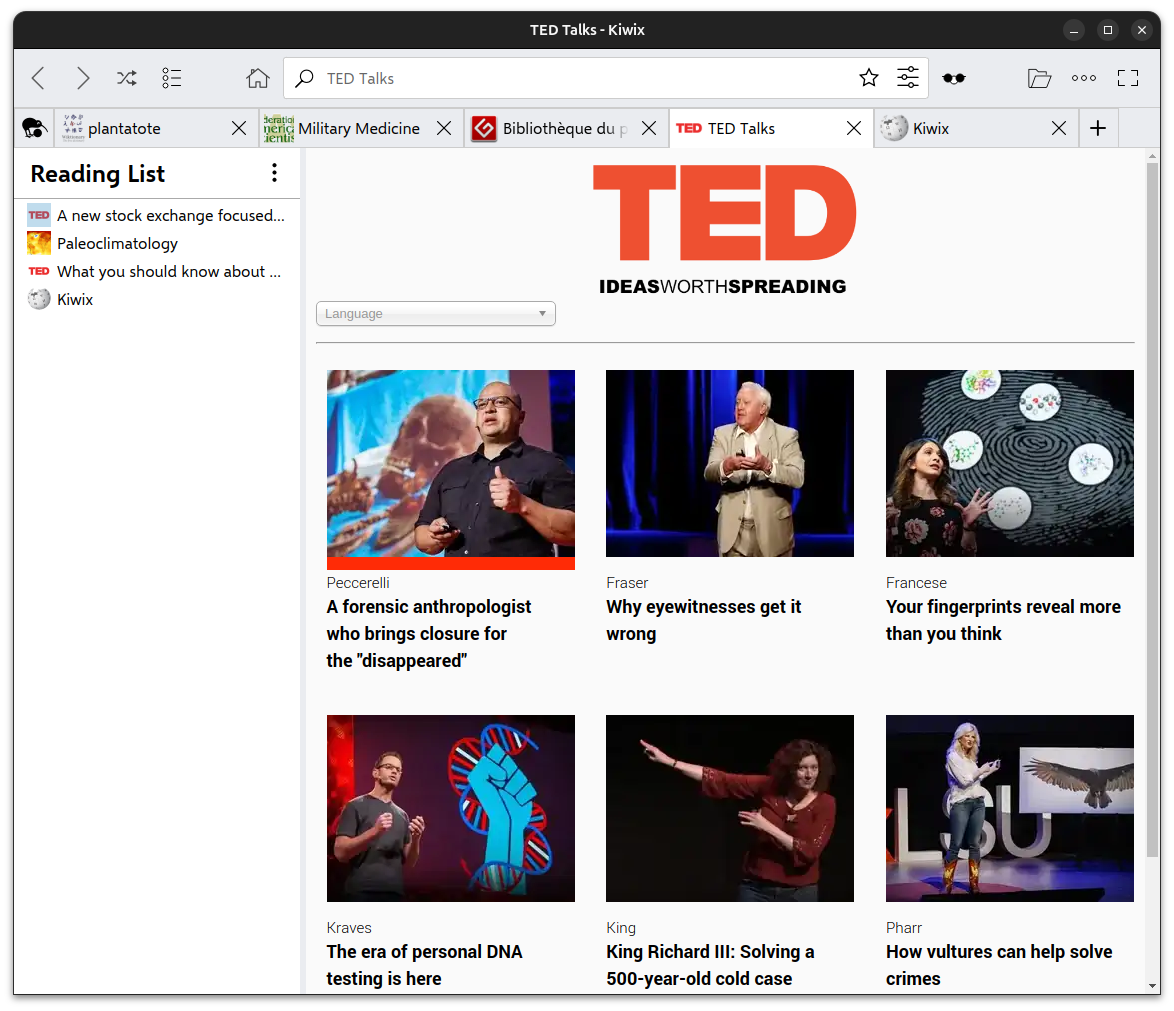Toggle the reading list sidebar glasses icon
1174x1011 pixels.
point(954,78)
